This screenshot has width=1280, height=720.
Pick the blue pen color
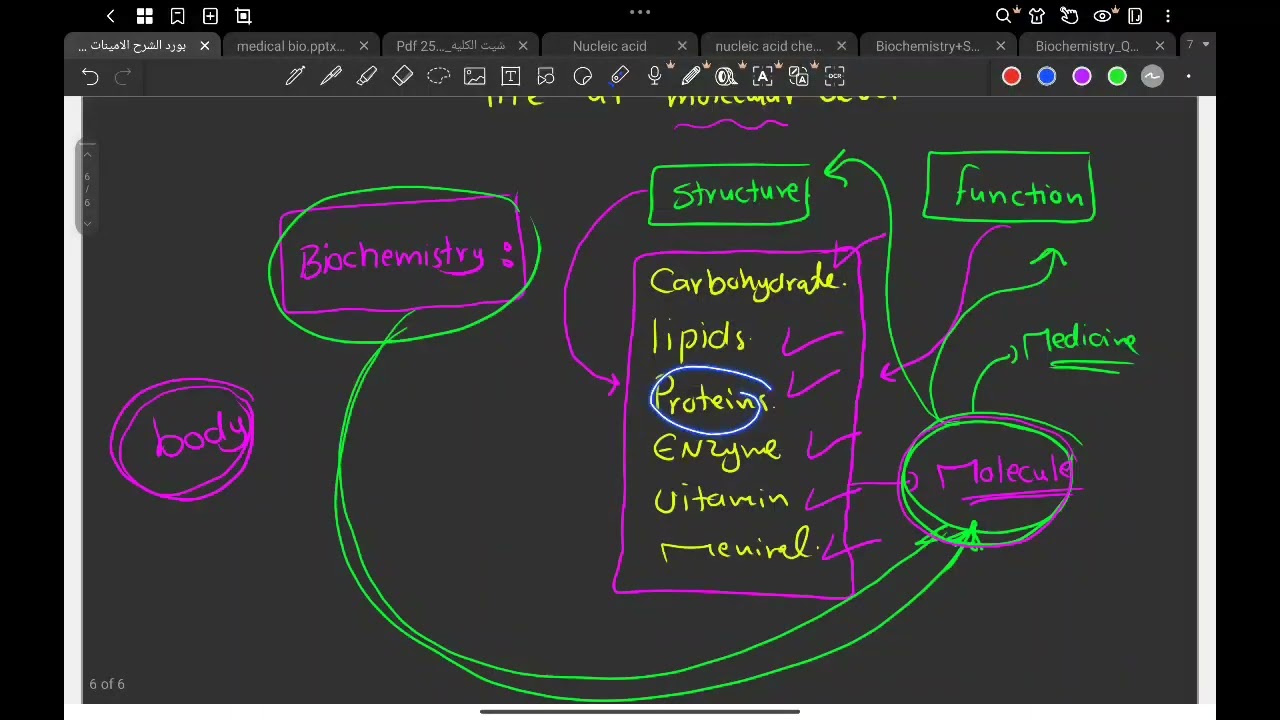[1047, 76]
